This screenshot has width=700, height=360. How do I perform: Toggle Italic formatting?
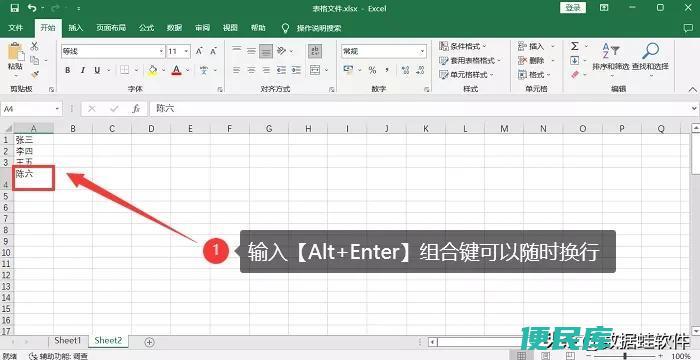[82, 70]
